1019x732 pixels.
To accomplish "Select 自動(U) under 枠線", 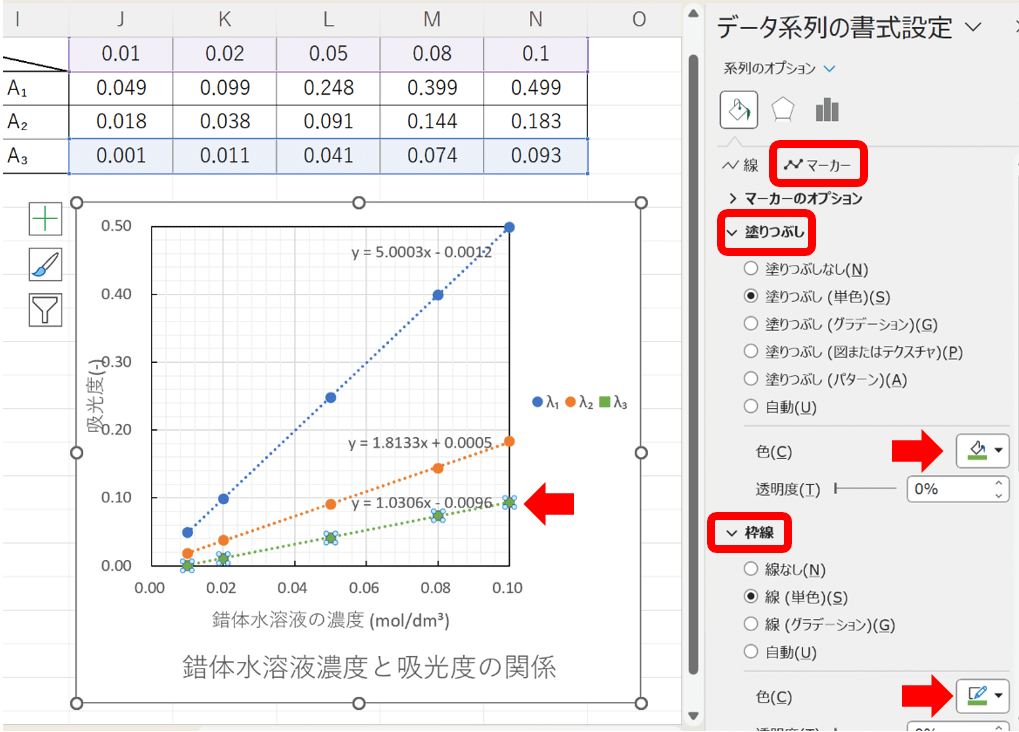I will point(751,652).
